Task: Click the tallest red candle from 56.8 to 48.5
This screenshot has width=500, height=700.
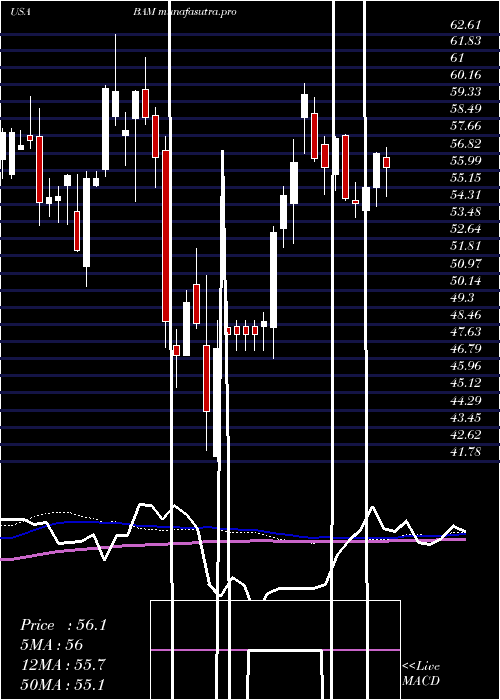Action: pos(166,236)
